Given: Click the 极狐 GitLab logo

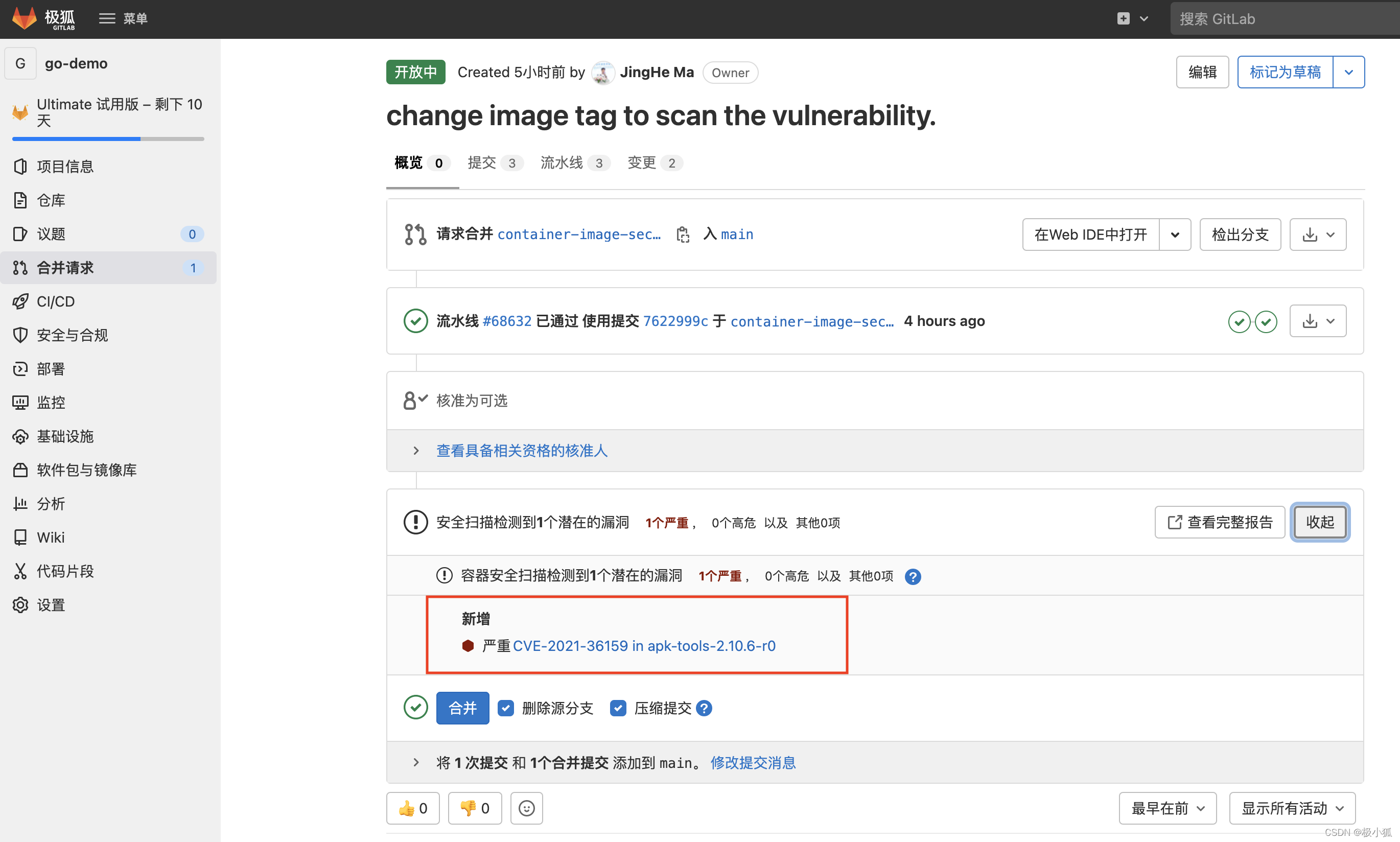Looking at the screenshot, I should (x=43, y=19).
